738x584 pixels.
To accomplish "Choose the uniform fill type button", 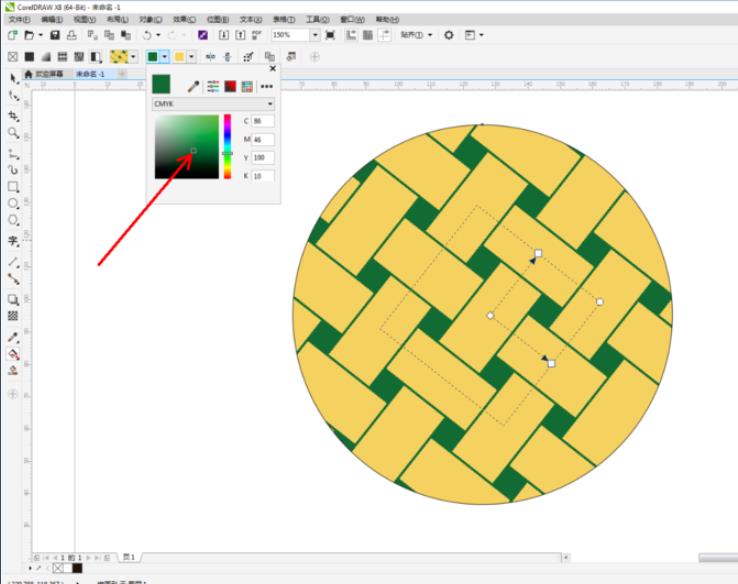I will tap(29, 57).
